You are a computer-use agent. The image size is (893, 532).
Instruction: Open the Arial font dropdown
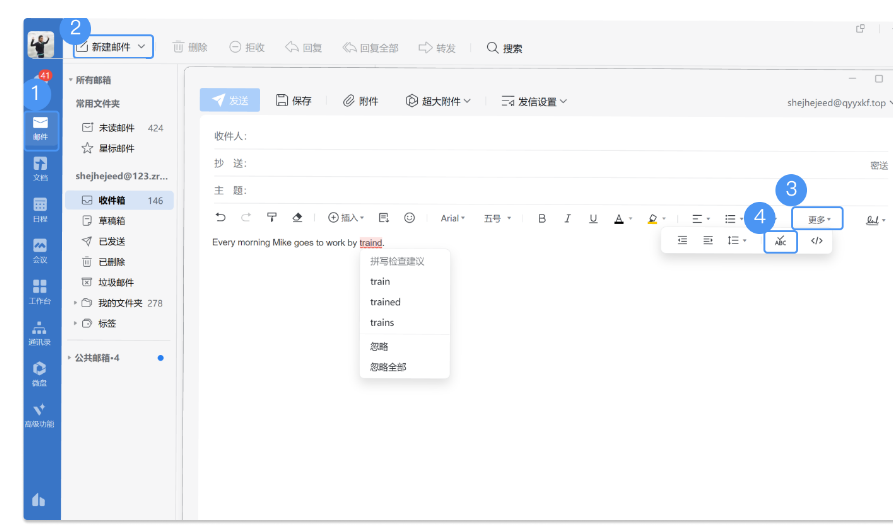pyautogui.click(x=453, y=218)
